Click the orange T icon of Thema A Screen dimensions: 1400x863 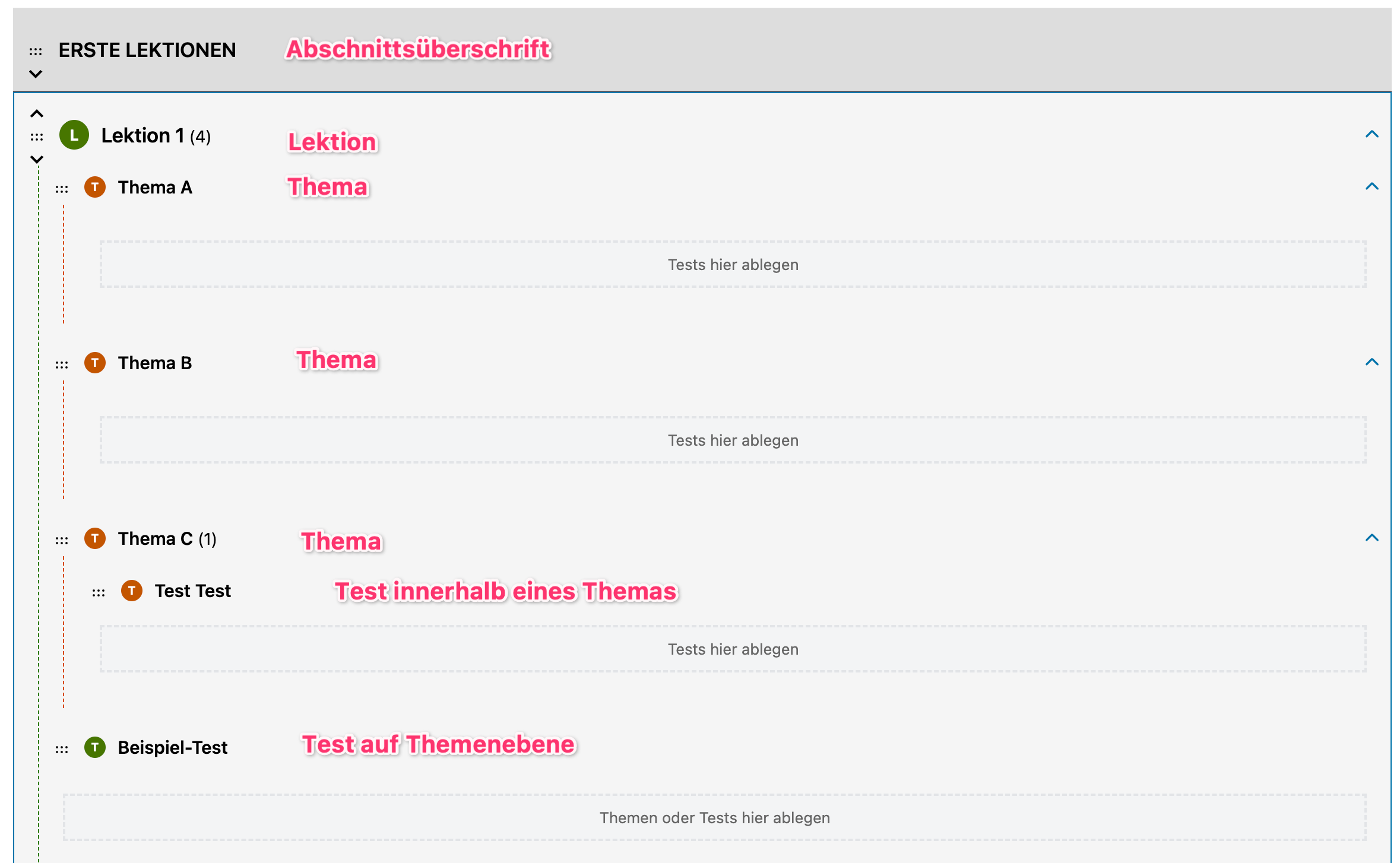95,187
